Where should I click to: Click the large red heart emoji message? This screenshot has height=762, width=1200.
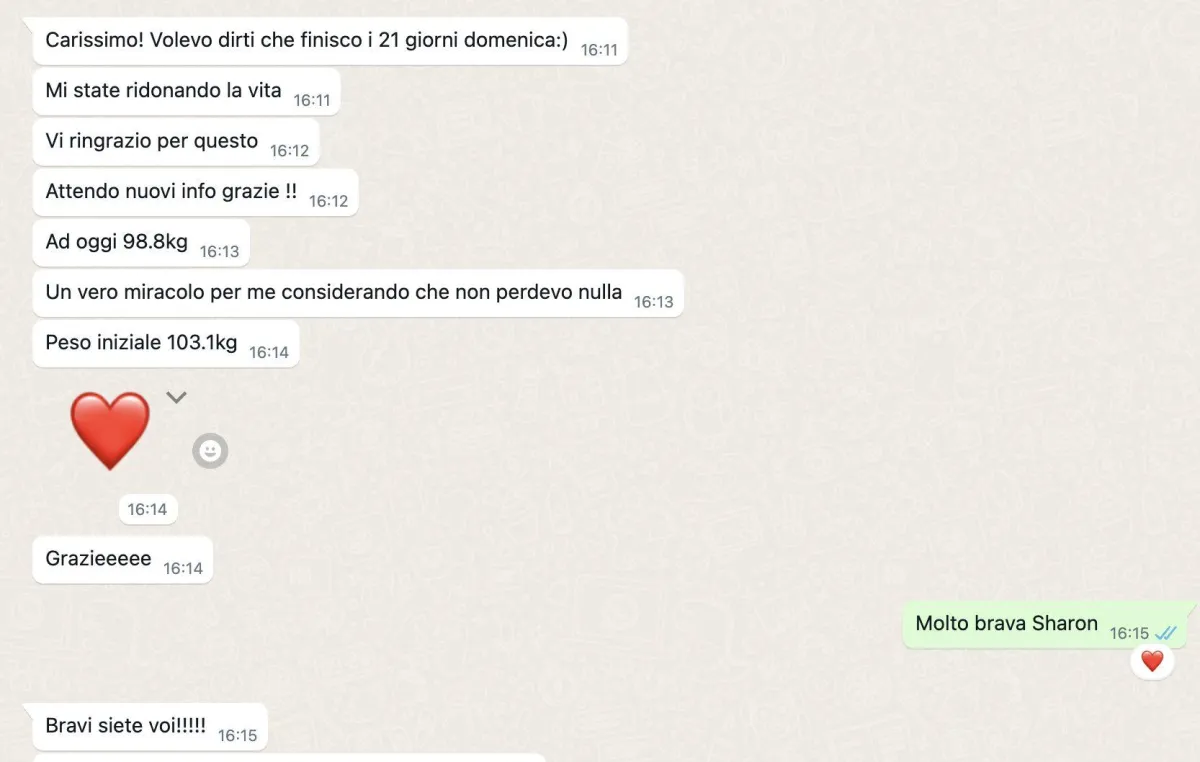click(x=110, y=431)
